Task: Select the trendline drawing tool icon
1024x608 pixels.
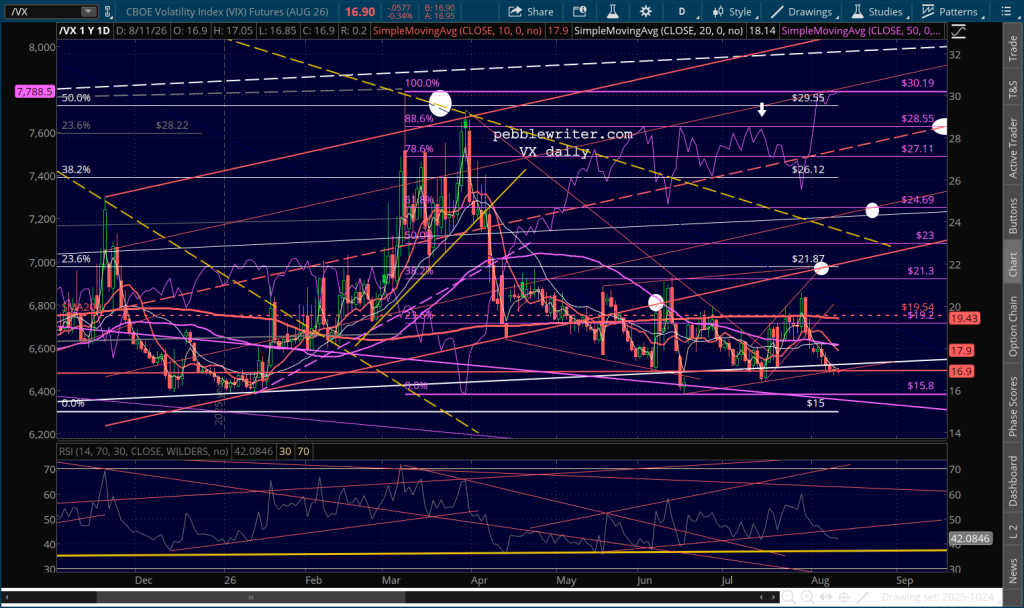Action: [863, 597]
